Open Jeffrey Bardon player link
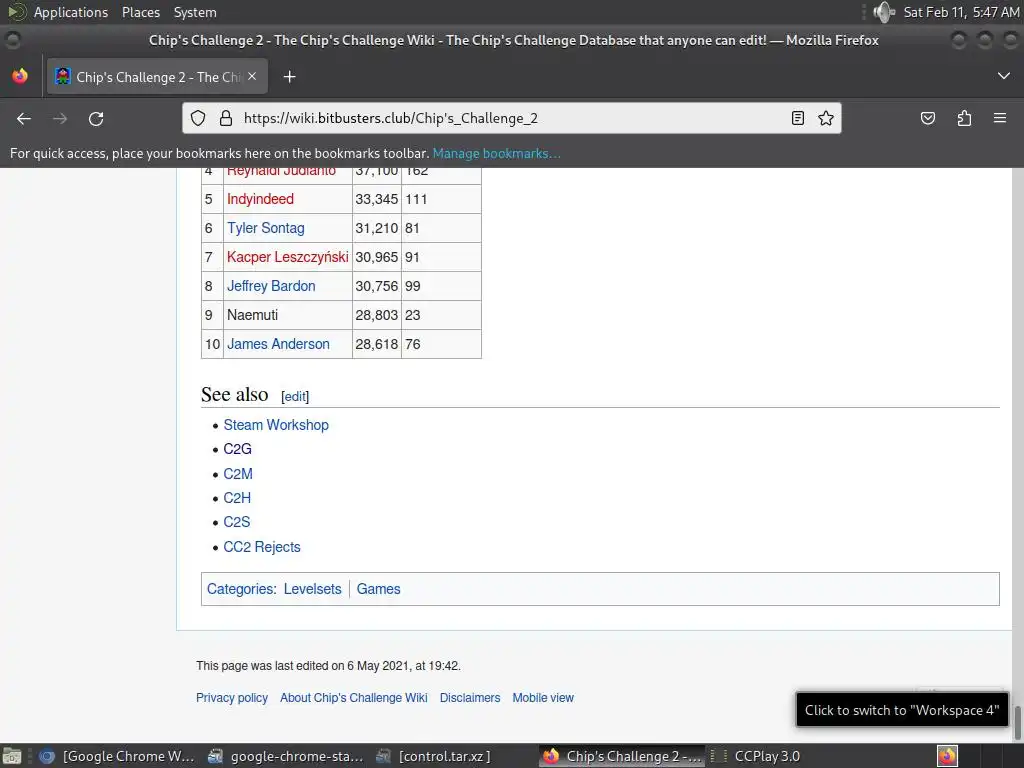Image resolution: width=1024 pixels, height=768 pixels. pyautogui.click(x=271, y=286)
